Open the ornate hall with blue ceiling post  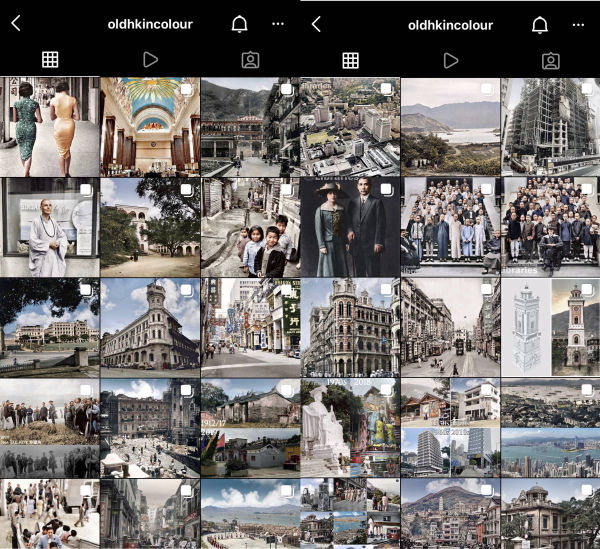tap(150, 127)
